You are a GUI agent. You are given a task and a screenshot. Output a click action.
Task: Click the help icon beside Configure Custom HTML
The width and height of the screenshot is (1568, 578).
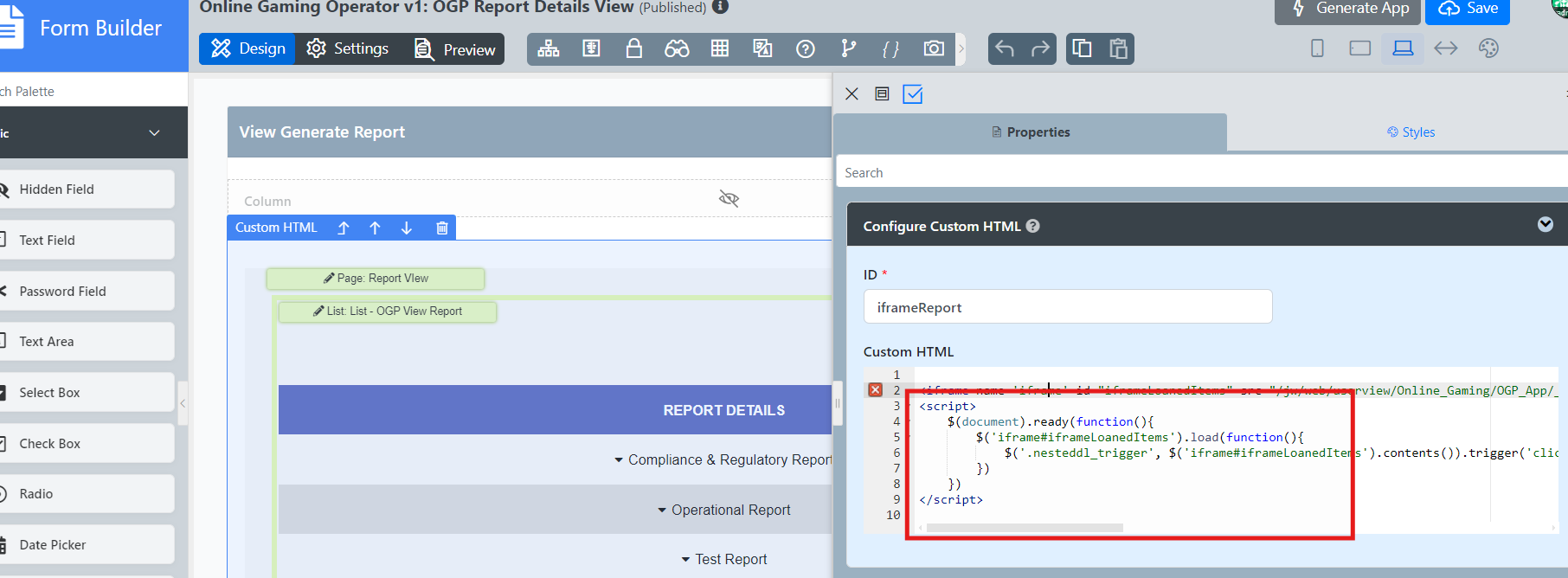pyautogui.click(x=1032, y=226)
